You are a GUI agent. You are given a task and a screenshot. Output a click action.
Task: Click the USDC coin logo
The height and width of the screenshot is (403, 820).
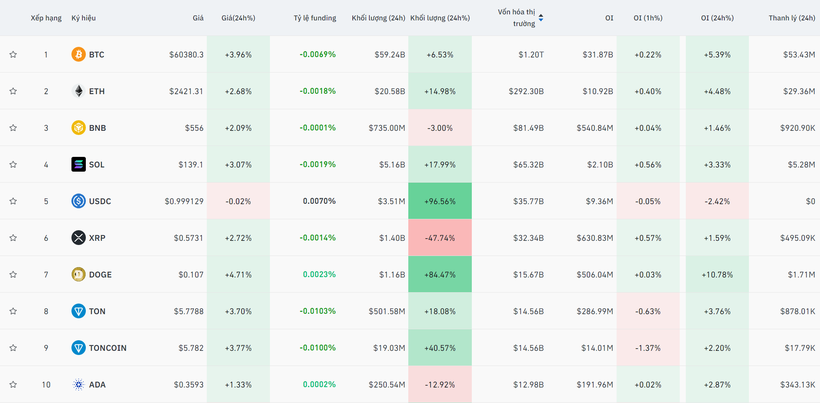[x=78, y=201]
